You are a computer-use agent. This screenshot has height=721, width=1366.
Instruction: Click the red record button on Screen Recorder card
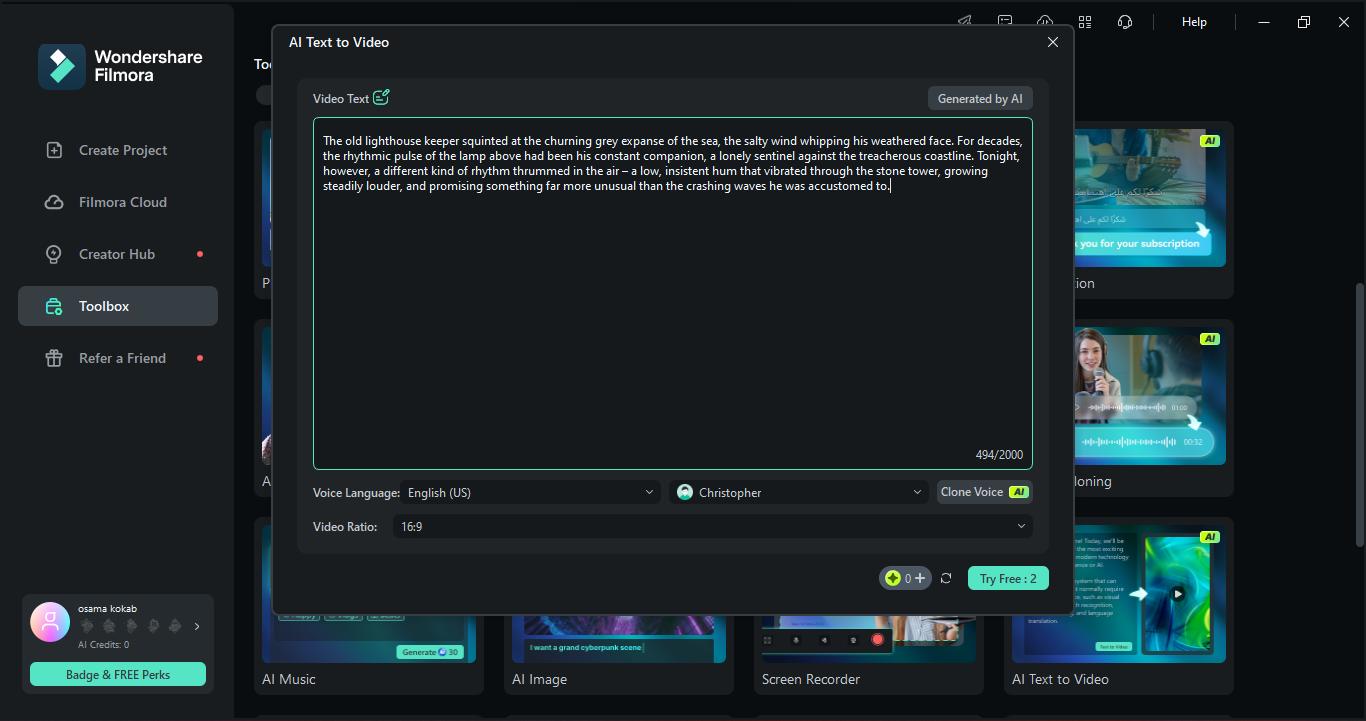coord(878,639)
